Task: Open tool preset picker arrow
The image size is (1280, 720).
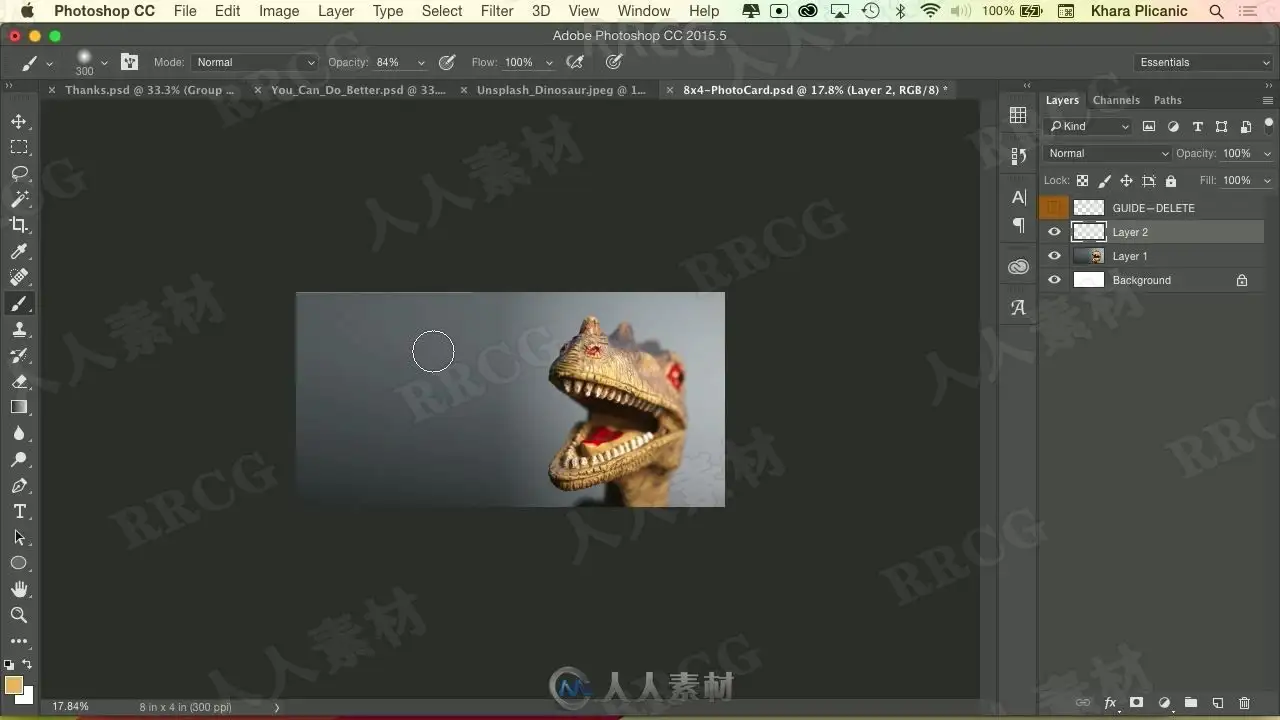Action: tap(49, 63)
